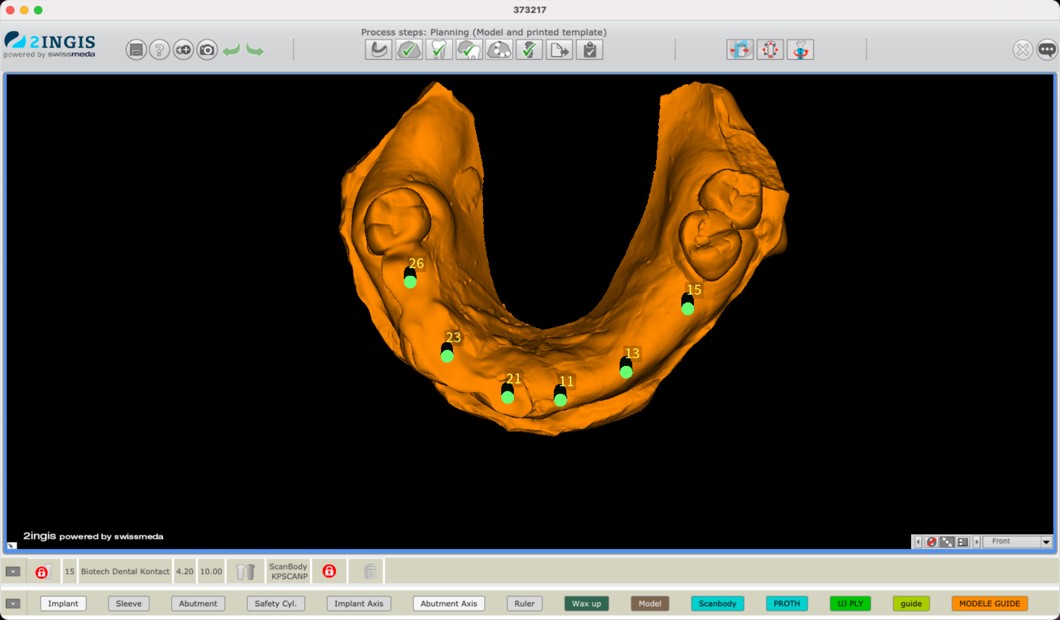The image size is (1060, 620).
Task: Collapse the implant properties row
Action: [13, 572]
